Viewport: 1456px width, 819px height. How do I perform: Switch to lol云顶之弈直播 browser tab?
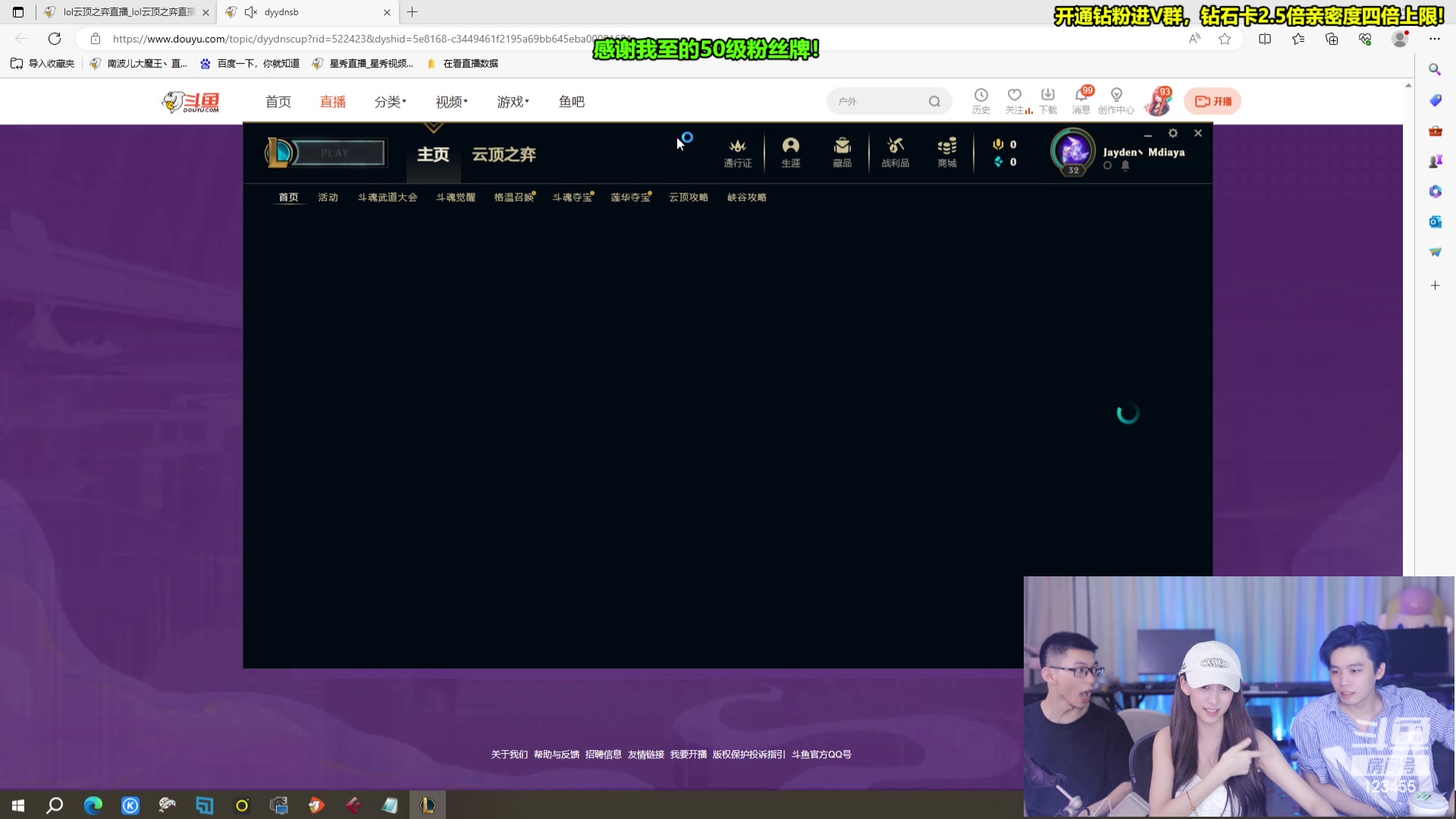click(x=126, y=12)
